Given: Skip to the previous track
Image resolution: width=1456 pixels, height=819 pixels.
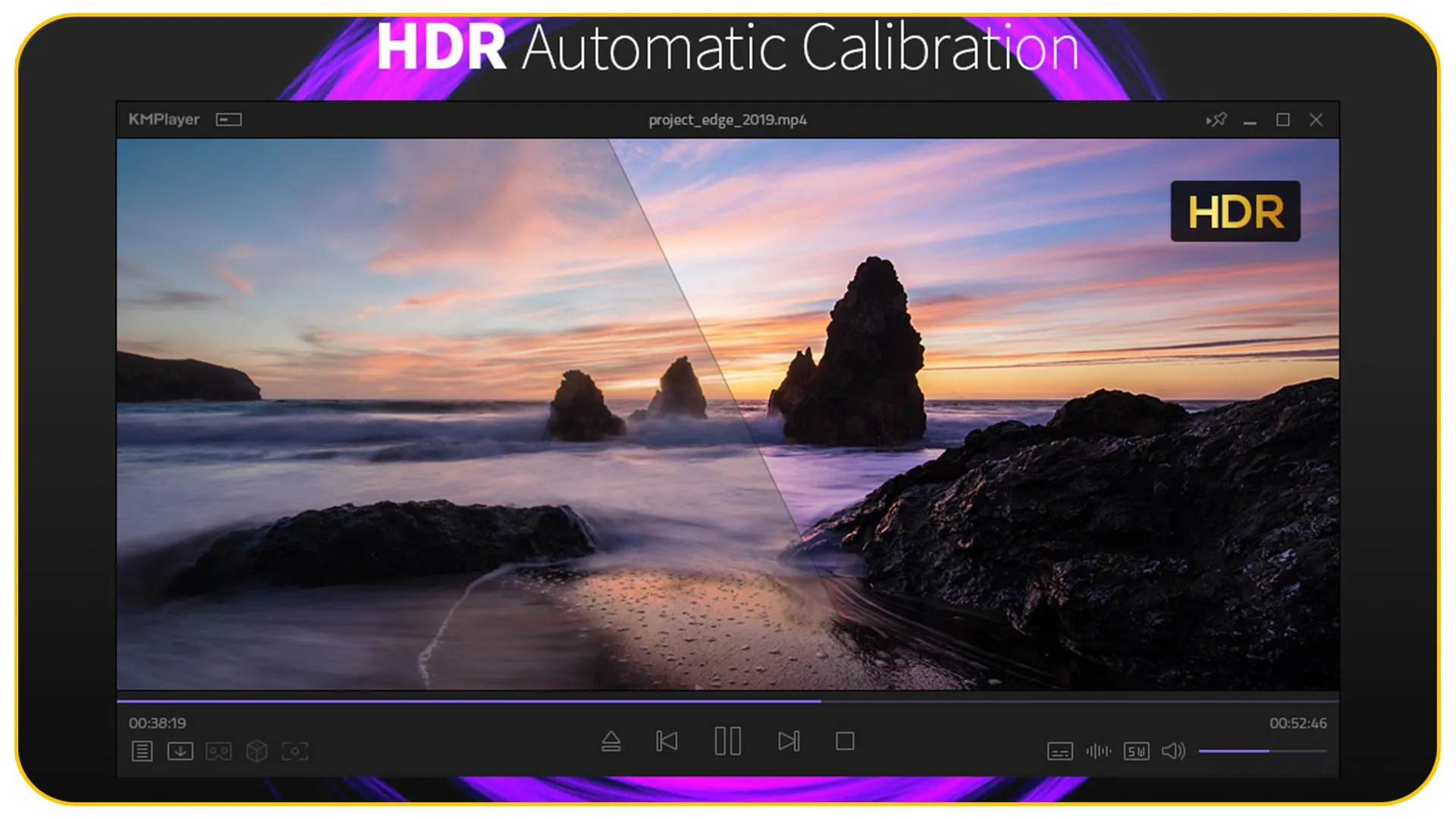Looking at the screenshot, I should click(667, 742).
